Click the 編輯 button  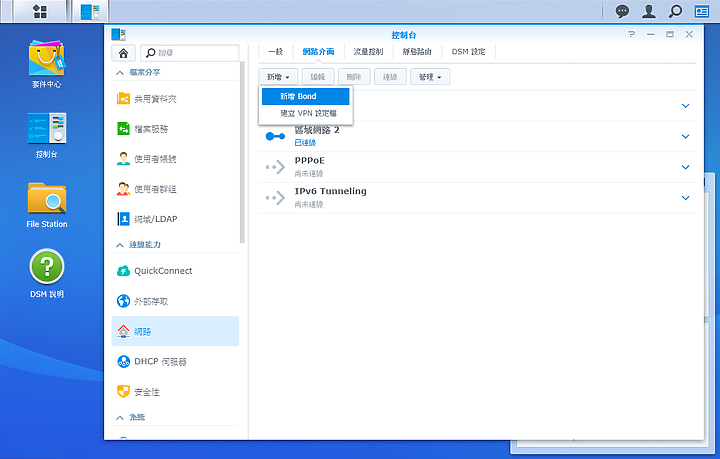pos(318,77)
